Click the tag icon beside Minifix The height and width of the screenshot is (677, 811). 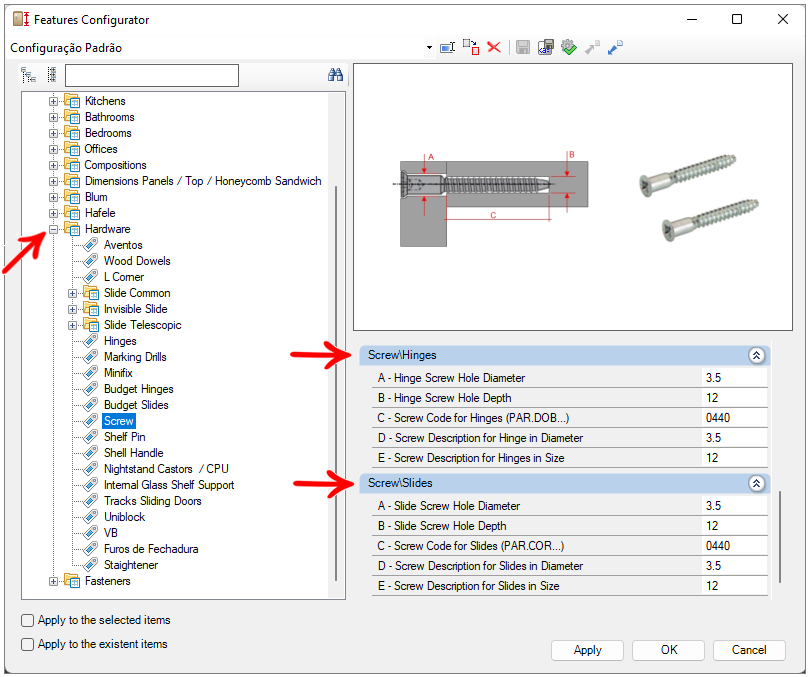91,373
